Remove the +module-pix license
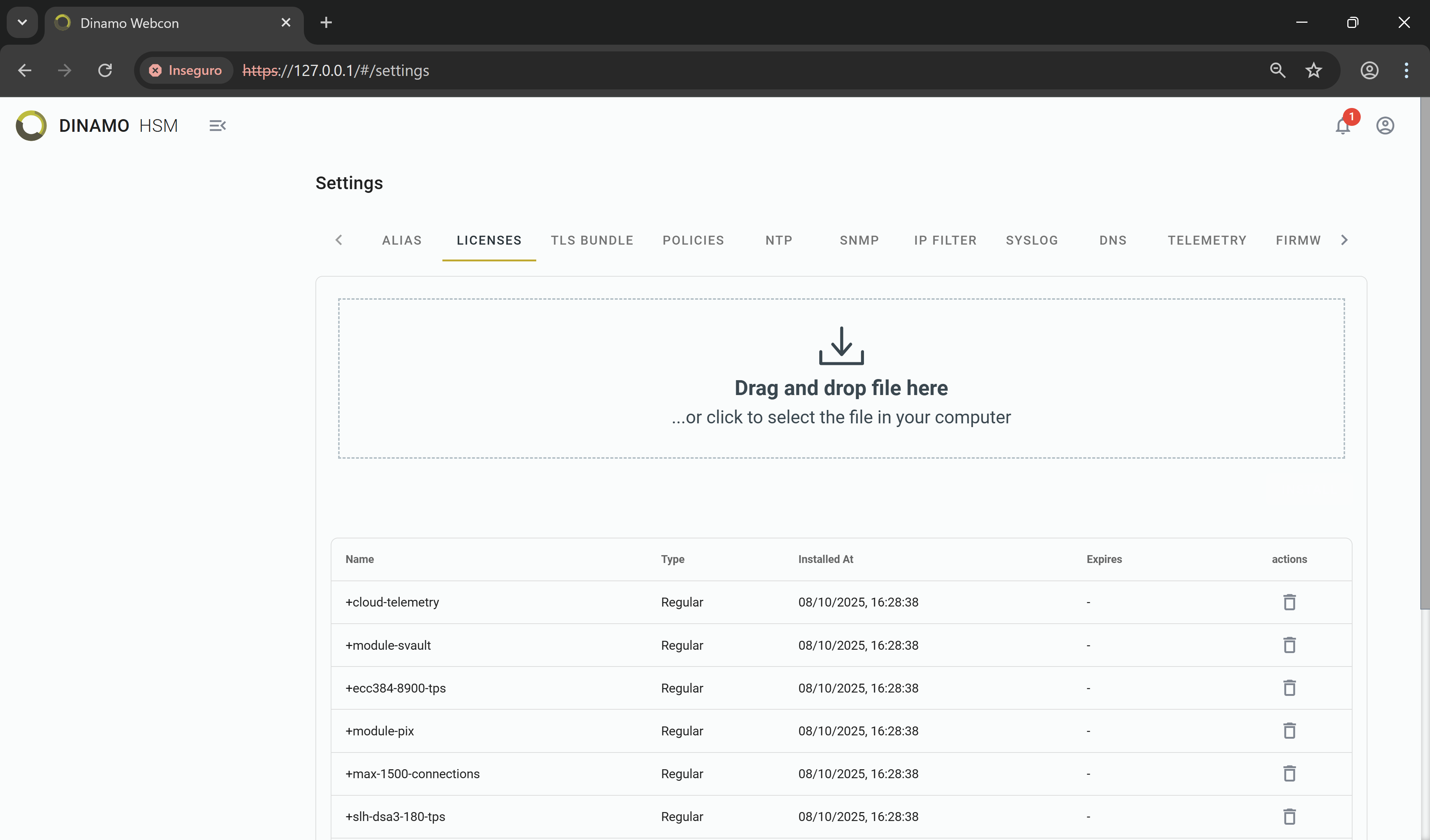The width and height of the screenshot is (1430, 840). click(x=1289, y=731)
